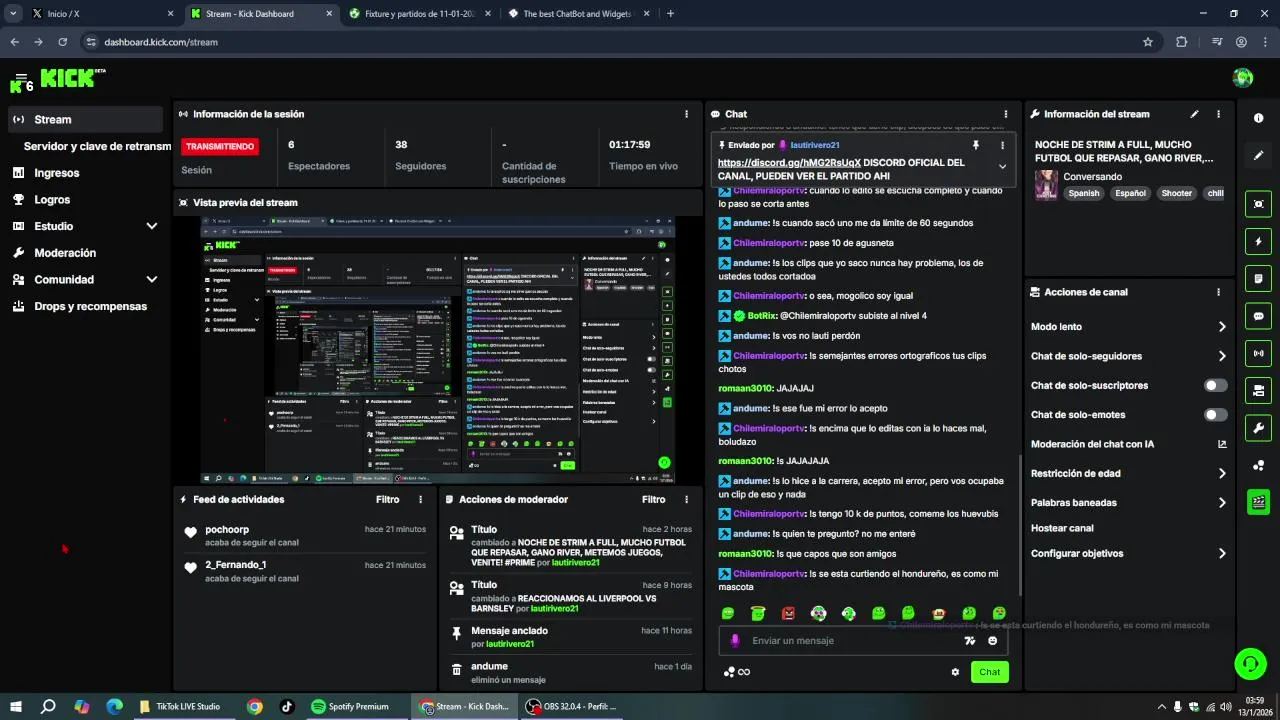The height and width of the screenshot is (720, 1280).
Task: Open options menu of Feed de actividades panel
Action: pos(420,499)
